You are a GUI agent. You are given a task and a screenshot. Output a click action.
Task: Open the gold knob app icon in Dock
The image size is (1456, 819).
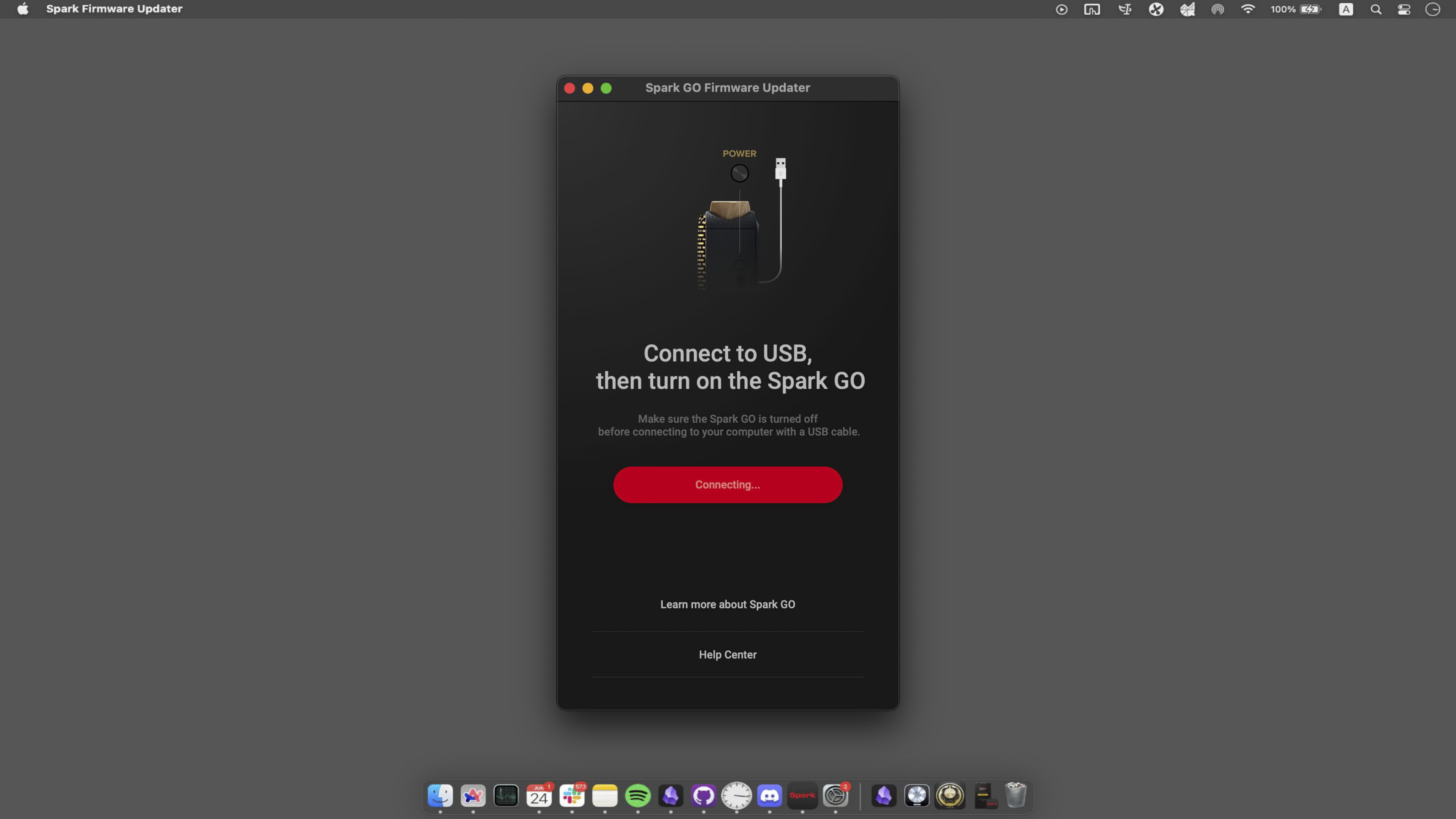pyautogui.click(x=950, y=796)
